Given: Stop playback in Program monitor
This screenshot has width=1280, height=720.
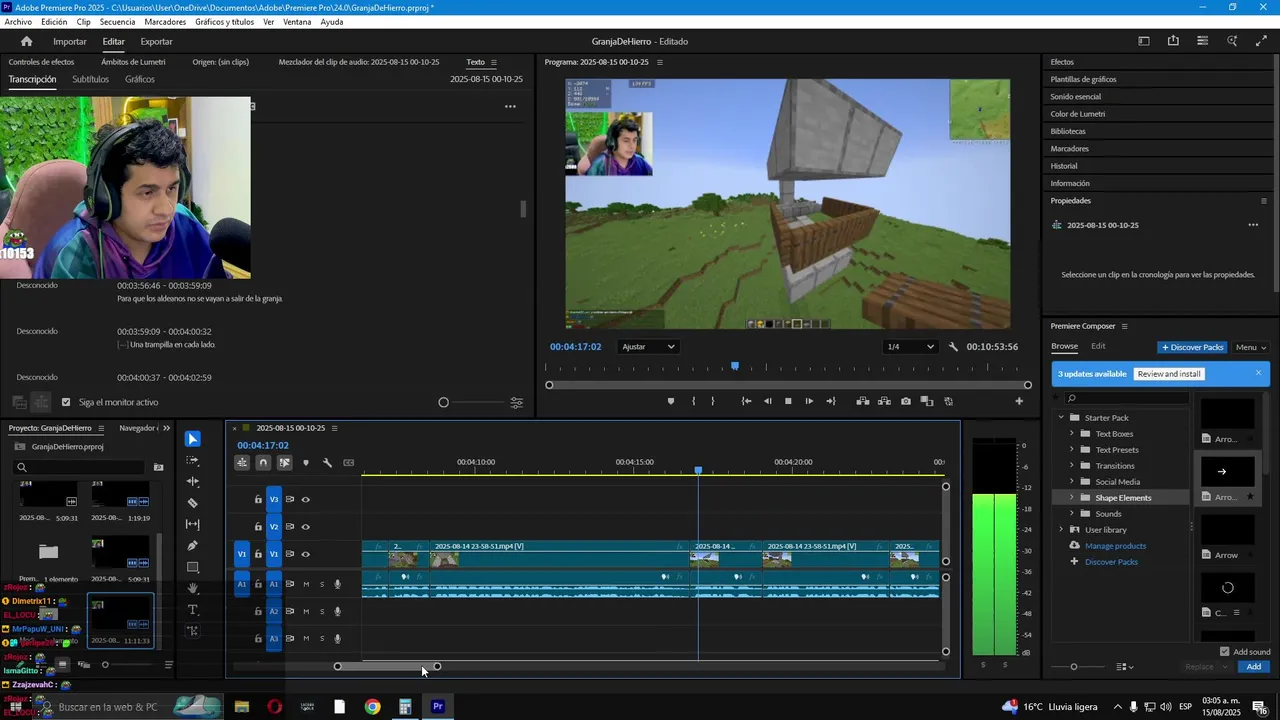Looking at the screenshot, I should [x=788, y=401].
